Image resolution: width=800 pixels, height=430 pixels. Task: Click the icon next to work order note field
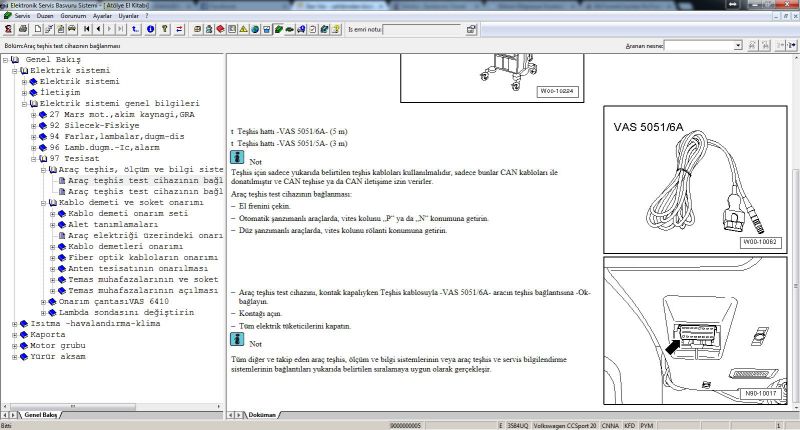(471, 30)
